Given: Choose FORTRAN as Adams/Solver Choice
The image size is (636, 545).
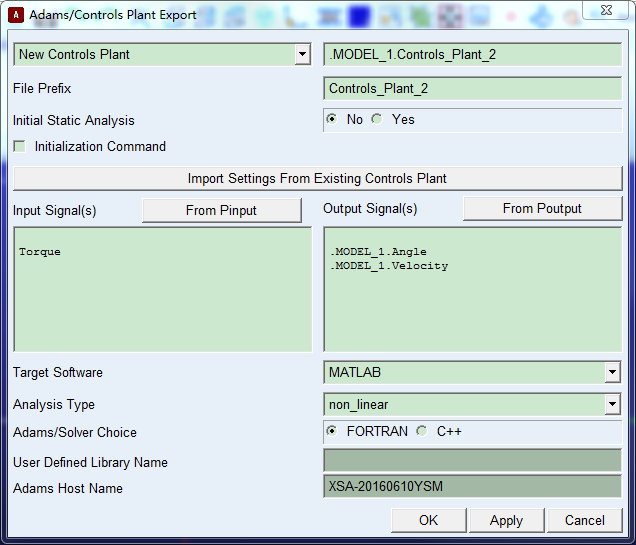Looking at the screenshot, I should (x=332, y=432).
